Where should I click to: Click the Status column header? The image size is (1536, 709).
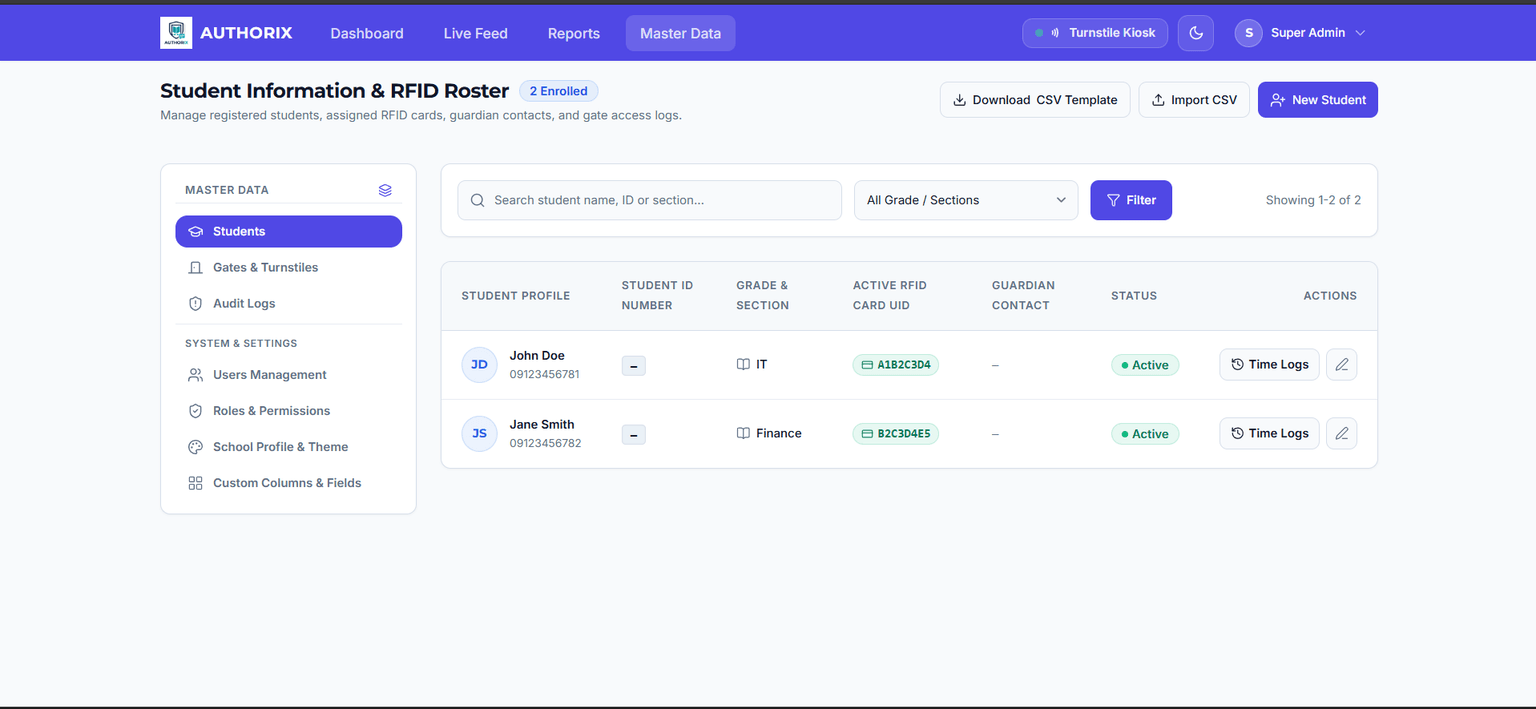click(1134, 296)
